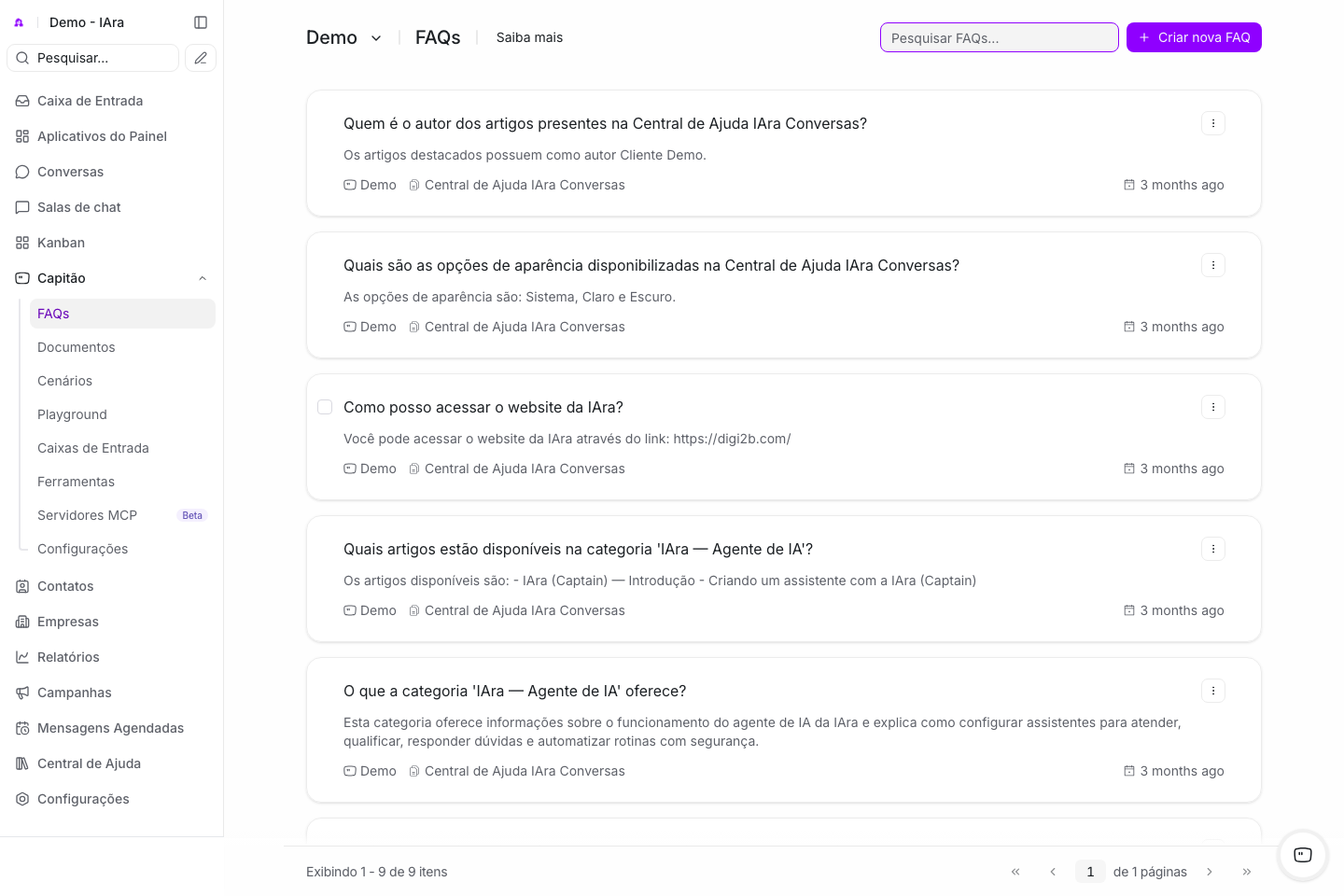The height and width of the screenshot is (896, 1344).
Task: Open Central de Ajuda in the sidebar
Action: pos(112,763)
